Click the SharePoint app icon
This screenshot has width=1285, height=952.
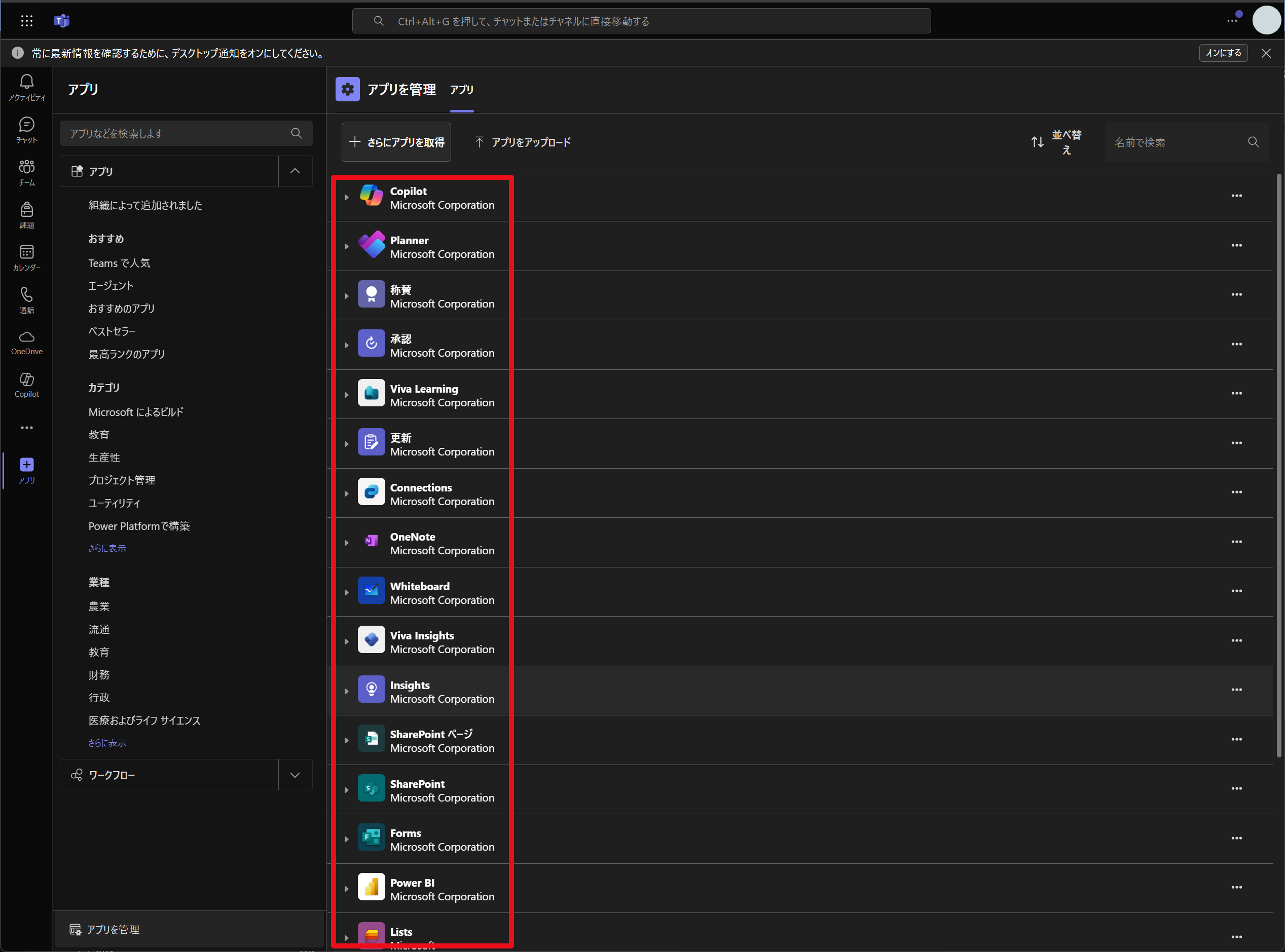(x=371, y=789)
